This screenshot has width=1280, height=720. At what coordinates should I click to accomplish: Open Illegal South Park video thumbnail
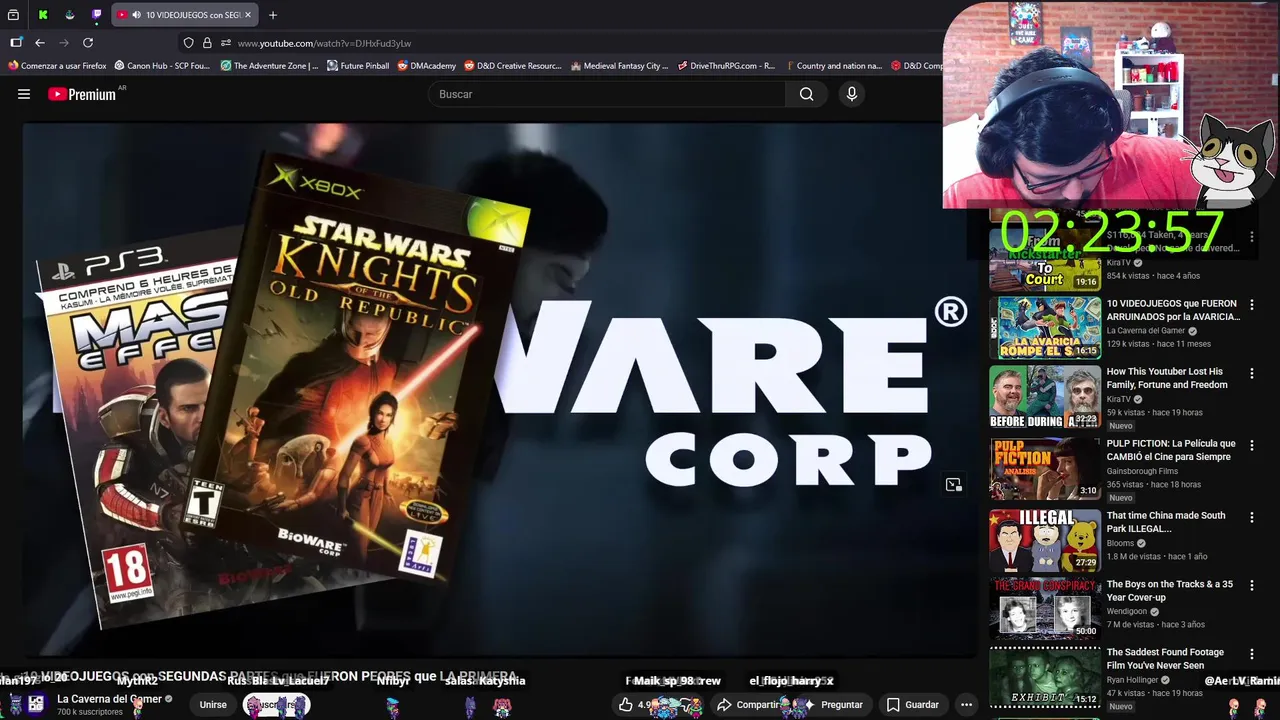pyautogui.click(x=1045, y=540)
